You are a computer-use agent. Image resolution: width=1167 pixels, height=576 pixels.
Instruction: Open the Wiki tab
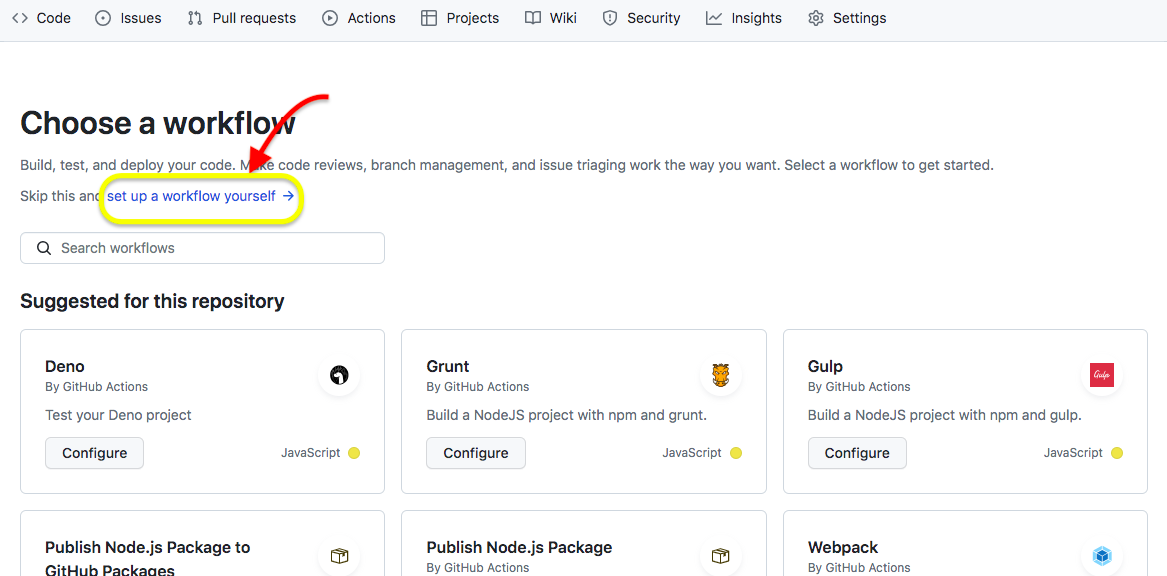pyautogui.click(x=551, y=18)
